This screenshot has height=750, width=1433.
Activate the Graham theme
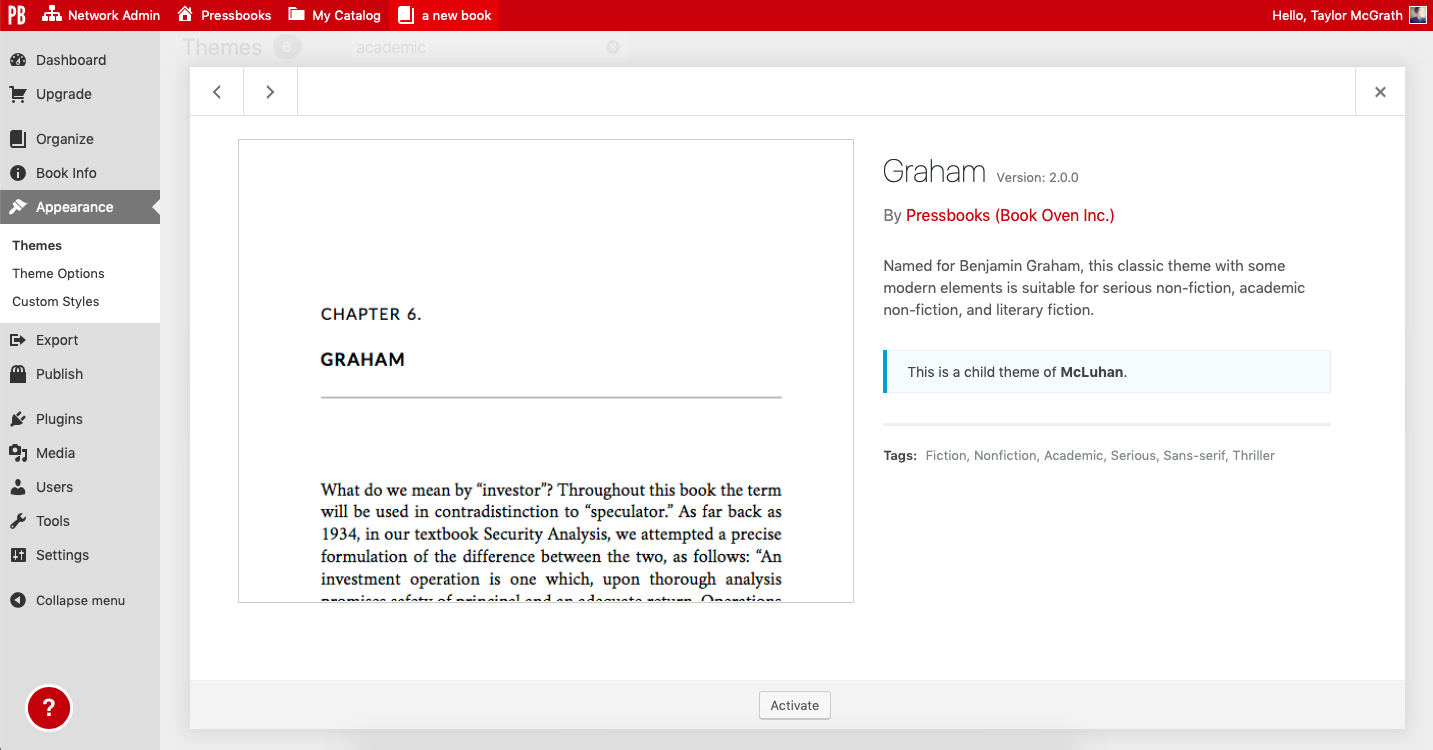[x=795, y=705]
